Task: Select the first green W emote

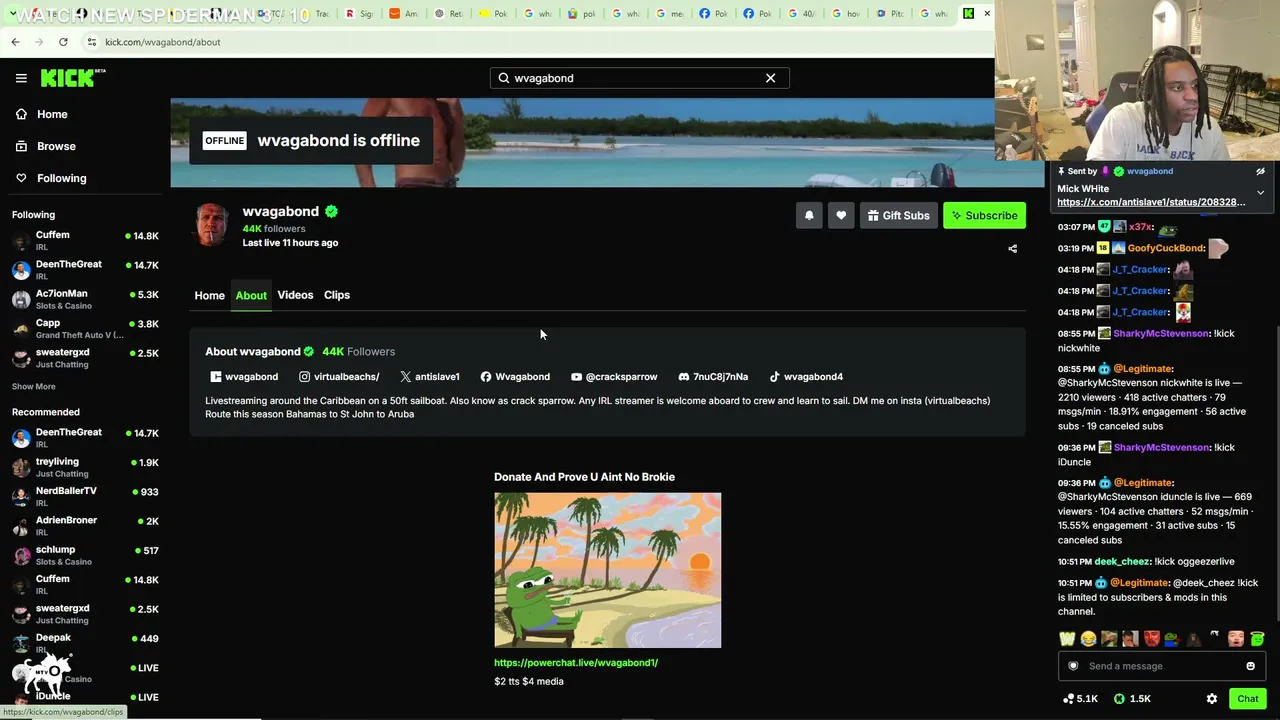Action: [1067, 639]
